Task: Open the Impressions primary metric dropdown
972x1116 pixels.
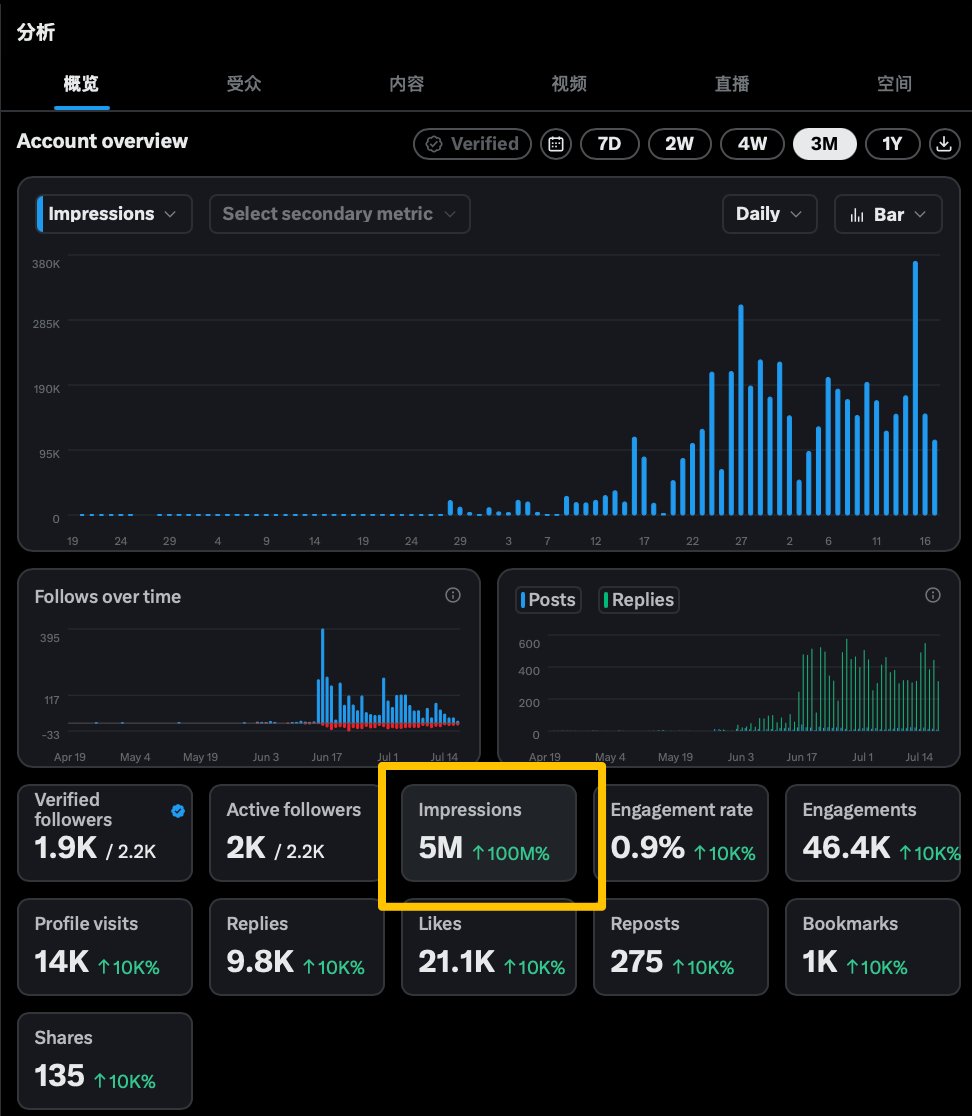Action: tap(114, 214)
